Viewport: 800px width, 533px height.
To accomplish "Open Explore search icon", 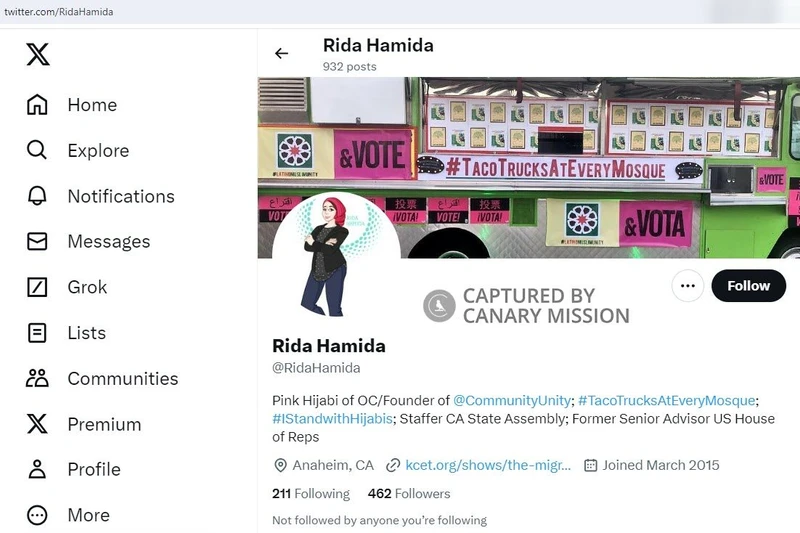I will pos(37,150).
